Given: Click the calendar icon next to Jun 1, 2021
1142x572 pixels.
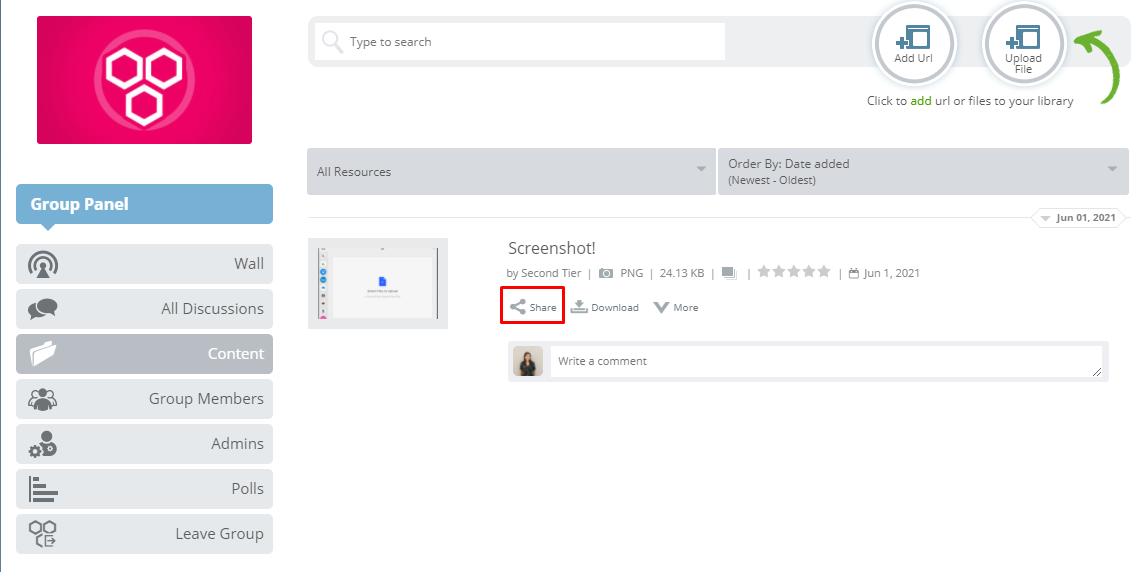Looking at the screenshot, I should pyautogui.click(x=854, y=273).
